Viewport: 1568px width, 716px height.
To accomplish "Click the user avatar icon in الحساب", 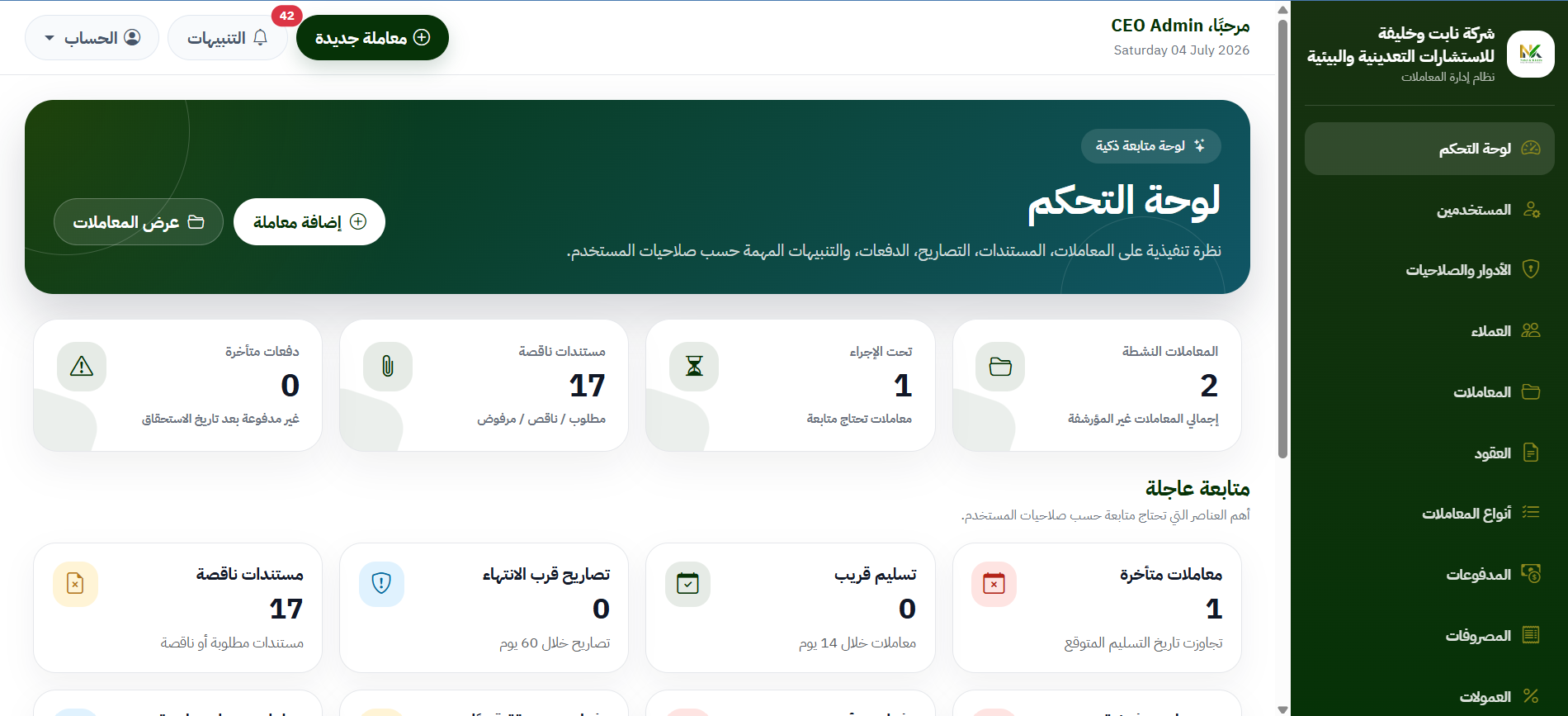I will (x=132, y=37).
